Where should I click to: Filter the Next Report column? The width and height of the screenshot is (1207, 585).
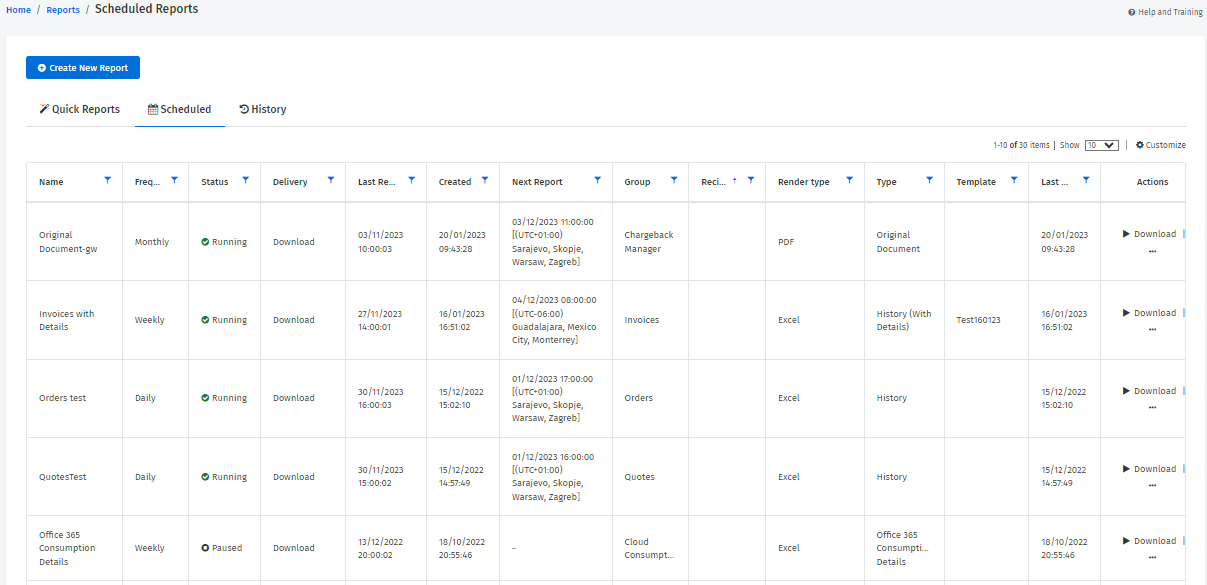(x=598, y=181)
